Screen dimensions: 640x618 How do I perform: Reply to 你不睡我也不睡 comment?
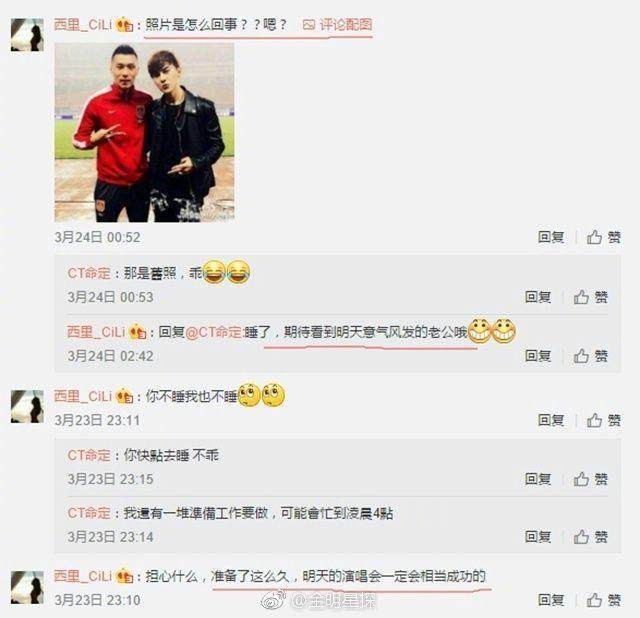click(551, 420)
